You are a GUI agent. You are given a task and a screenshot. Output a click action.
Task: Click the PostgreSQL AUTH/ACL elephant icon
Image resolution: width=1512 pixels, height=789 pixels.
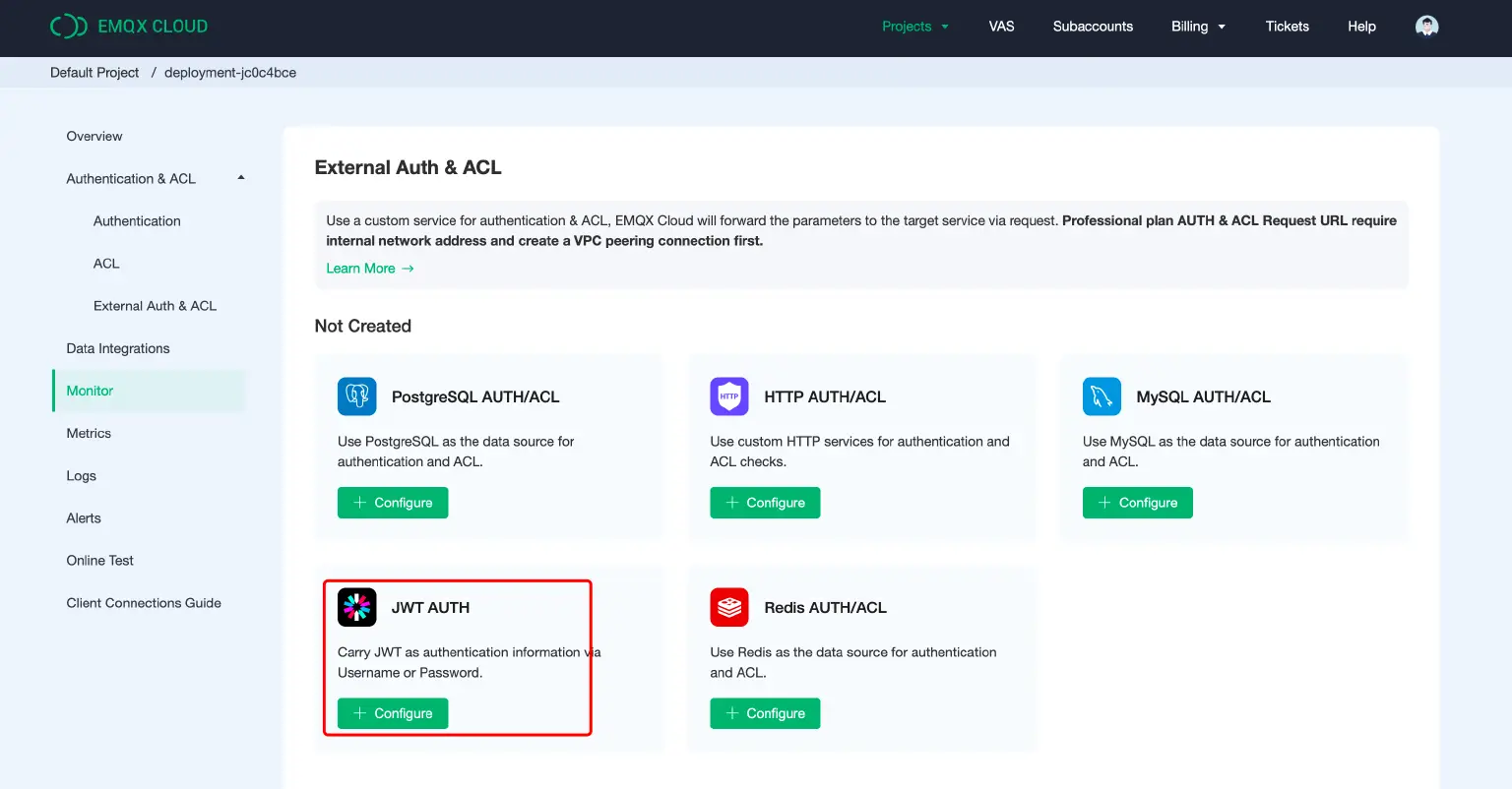point(356,396)
